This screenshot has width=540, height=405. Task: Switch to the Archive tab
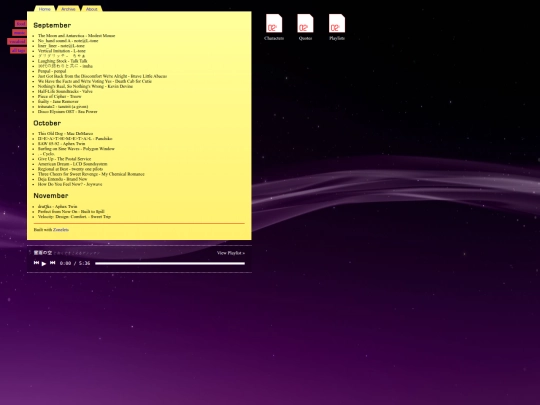point(68,9)
